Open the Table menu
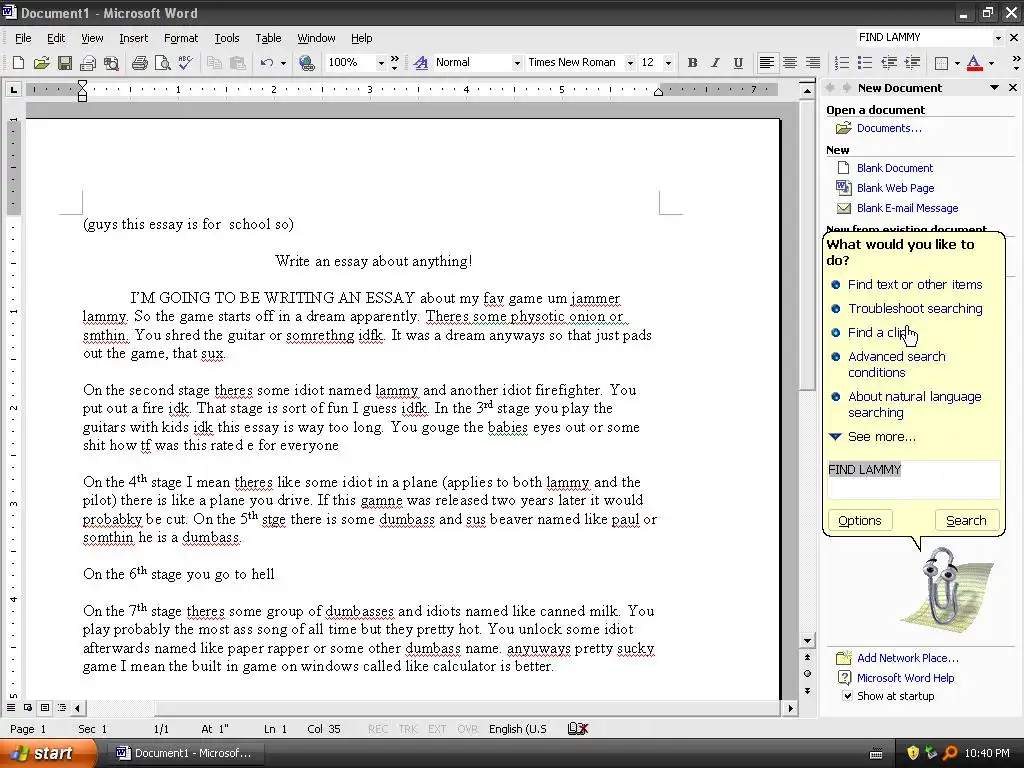 (x=268, y=38)
